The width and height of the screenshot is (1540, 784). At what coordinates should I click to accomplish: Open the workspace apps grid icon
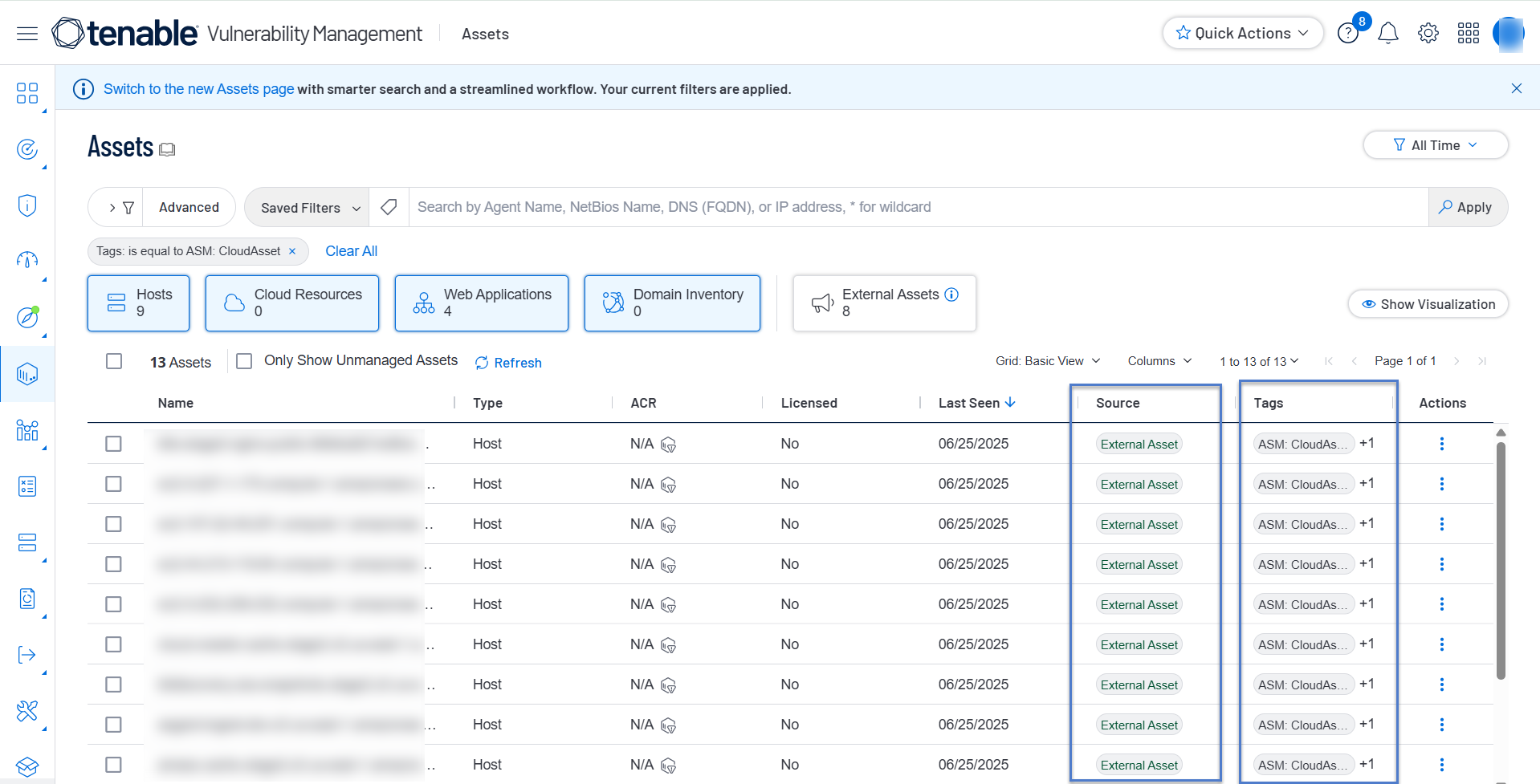tap(1469, 33)
